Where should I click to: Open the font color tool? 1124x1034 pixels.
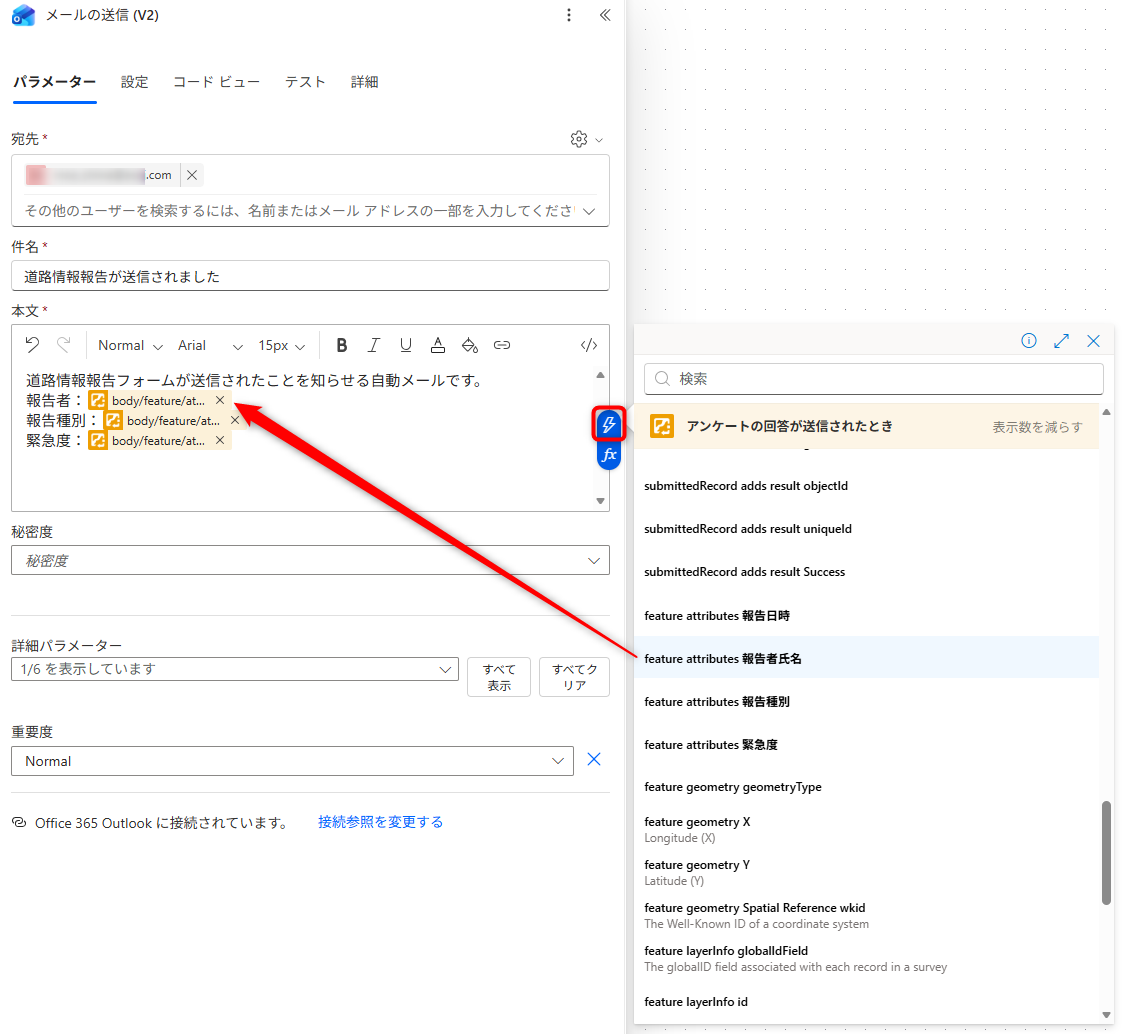[x=437, y=345]
